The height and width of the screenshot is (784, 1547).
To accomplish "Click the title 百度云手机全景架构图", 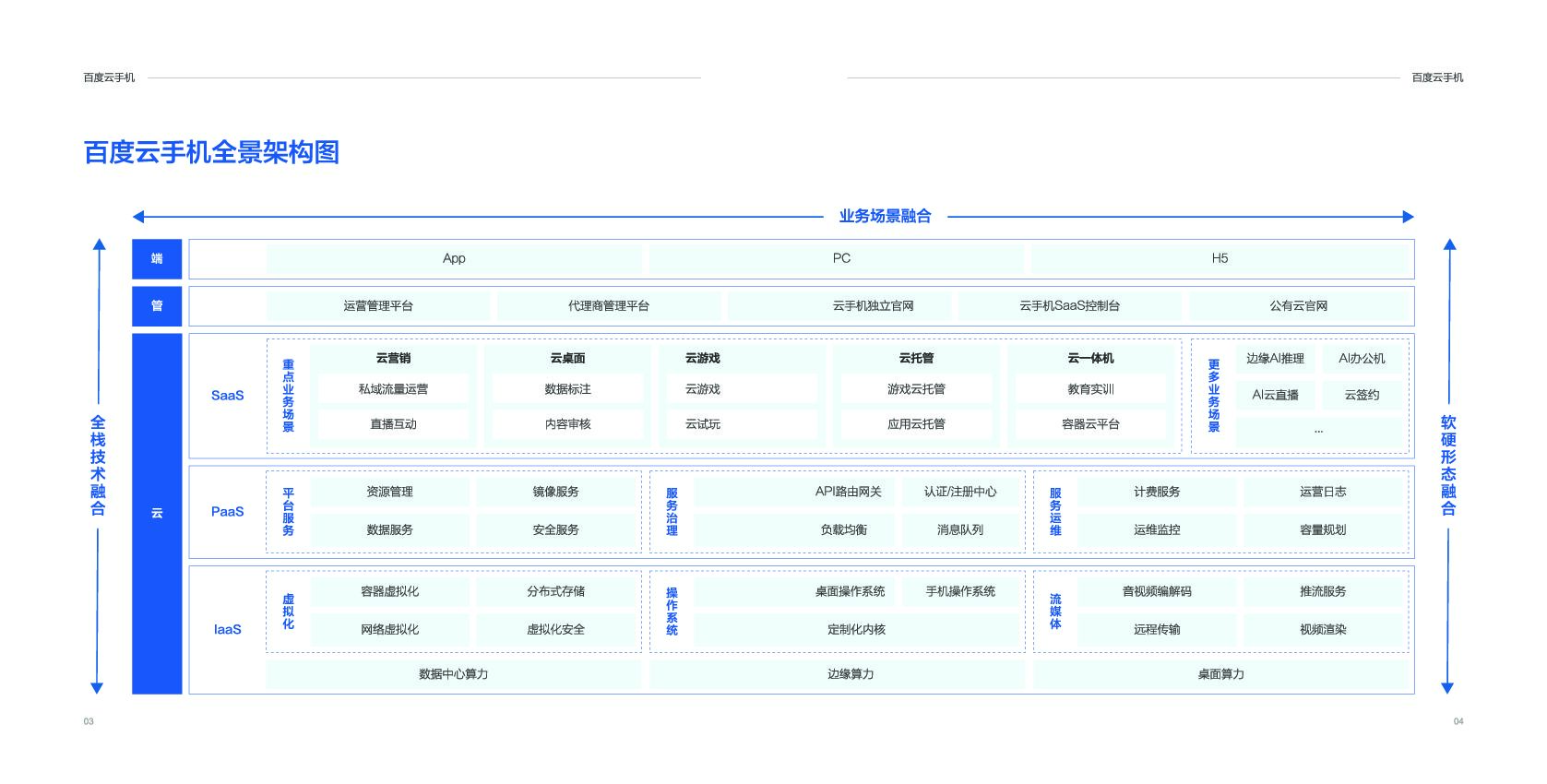I will pos(211,152).
